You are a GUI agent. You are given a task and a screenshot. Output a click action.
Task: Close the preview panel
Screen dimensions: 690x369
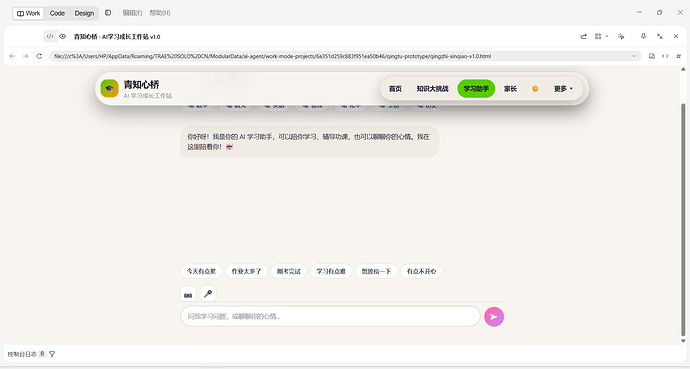click(x=676, y=37)
